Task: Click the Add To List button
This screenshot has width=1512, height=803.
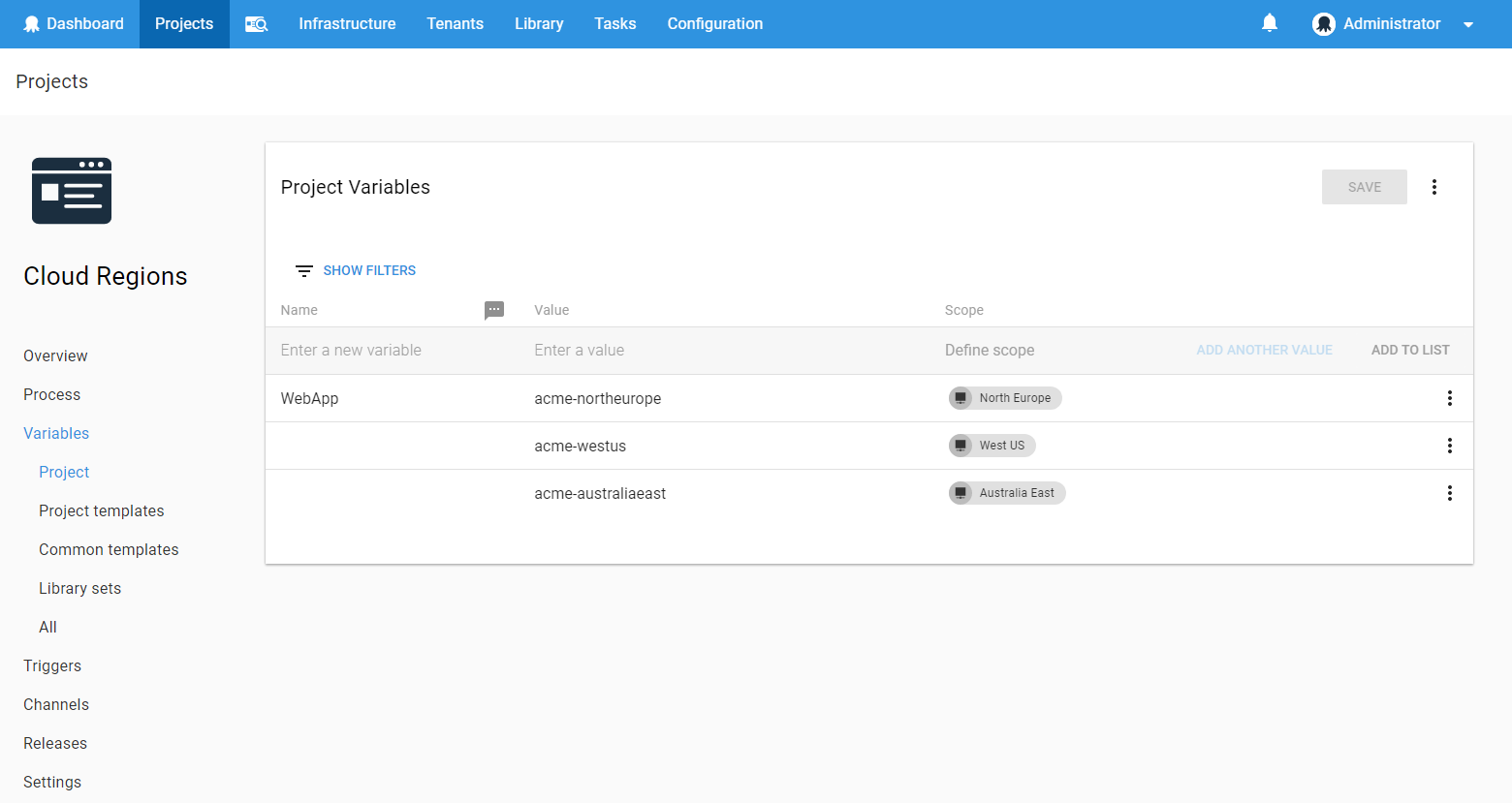Action: [x=1410, y=350]
